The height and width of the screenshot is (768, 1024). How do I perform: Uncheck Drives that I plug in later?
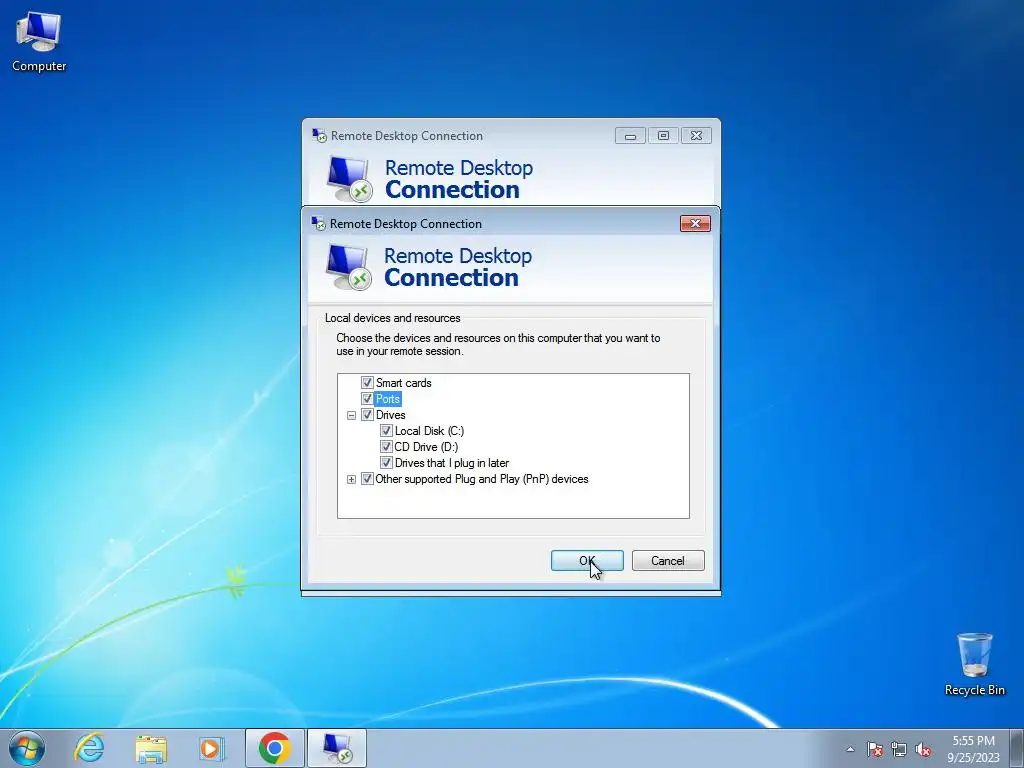coord(386,463)
